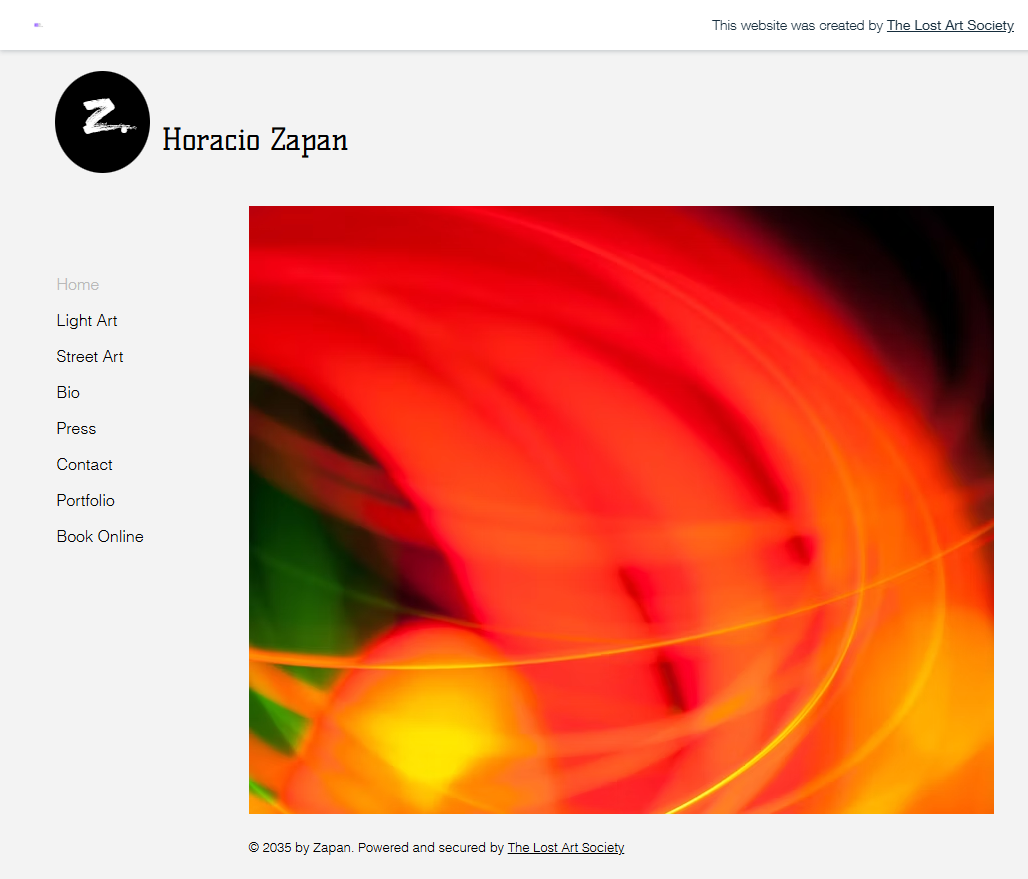Click the '© 2035 by Zapan' footer text
The height and width of the screenshot is (879, 1028).
click(301, 848)
